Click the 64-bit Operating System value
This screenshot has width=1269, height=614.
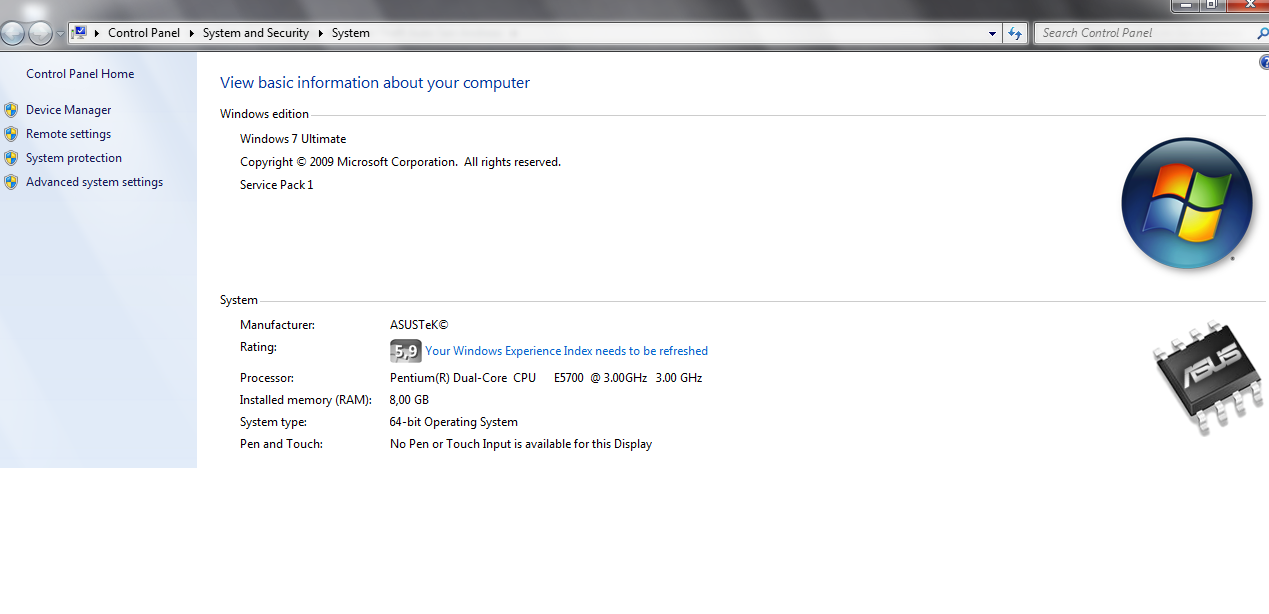coord(454,422)
